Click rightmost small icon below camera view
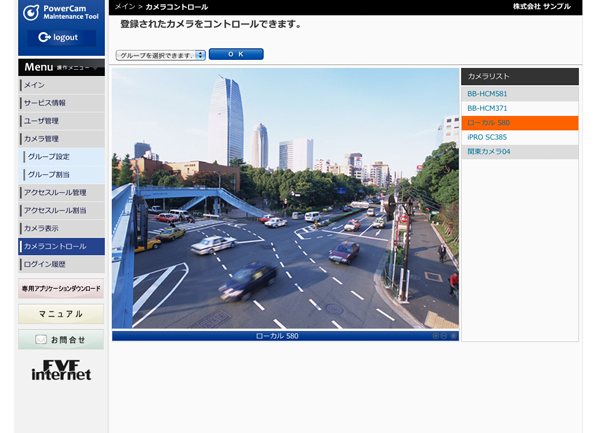The image size is (600, 433). tap(453, 336)
